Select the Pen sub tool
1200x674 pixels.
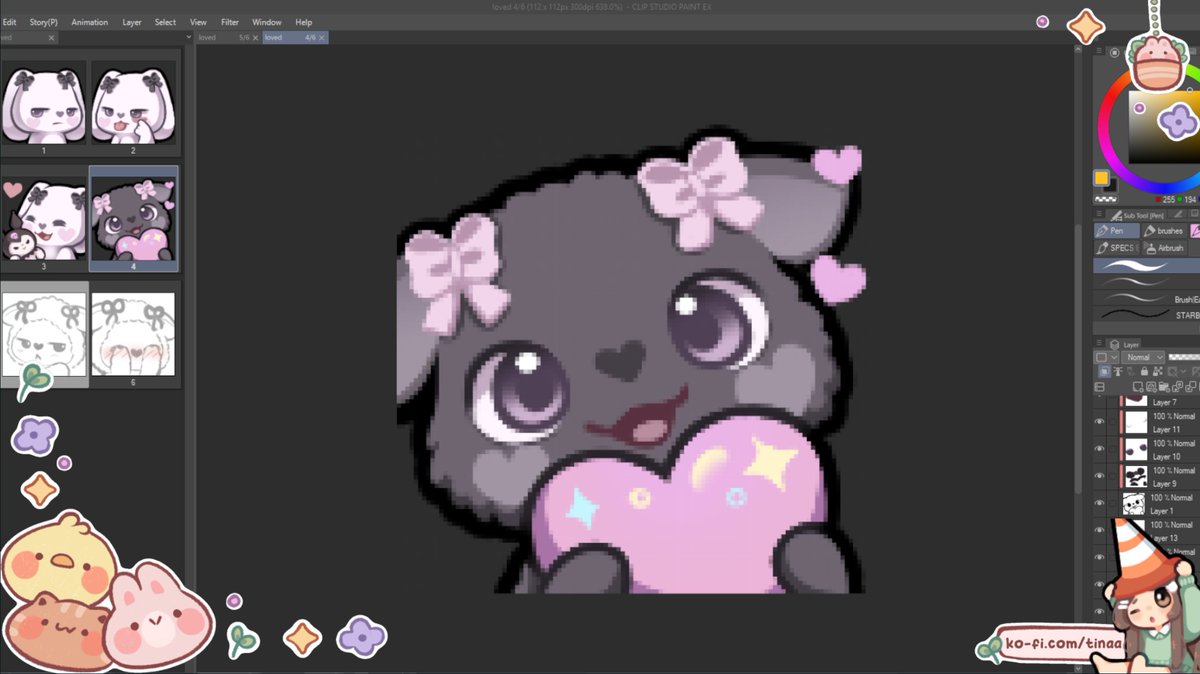click(1117, 230)
